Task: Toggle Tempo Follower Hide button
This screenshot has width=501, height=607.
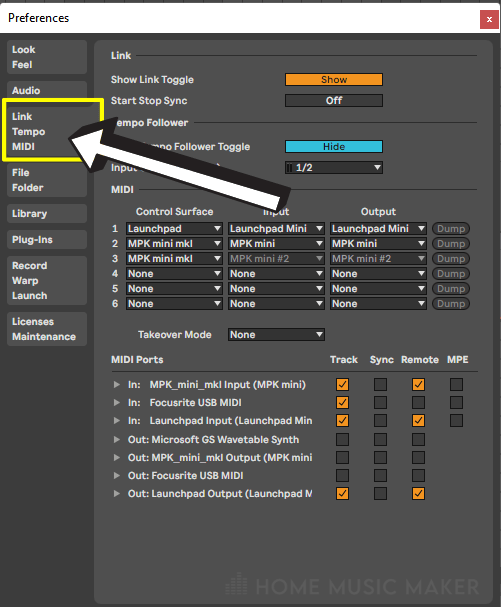Action: click(334, 146)
